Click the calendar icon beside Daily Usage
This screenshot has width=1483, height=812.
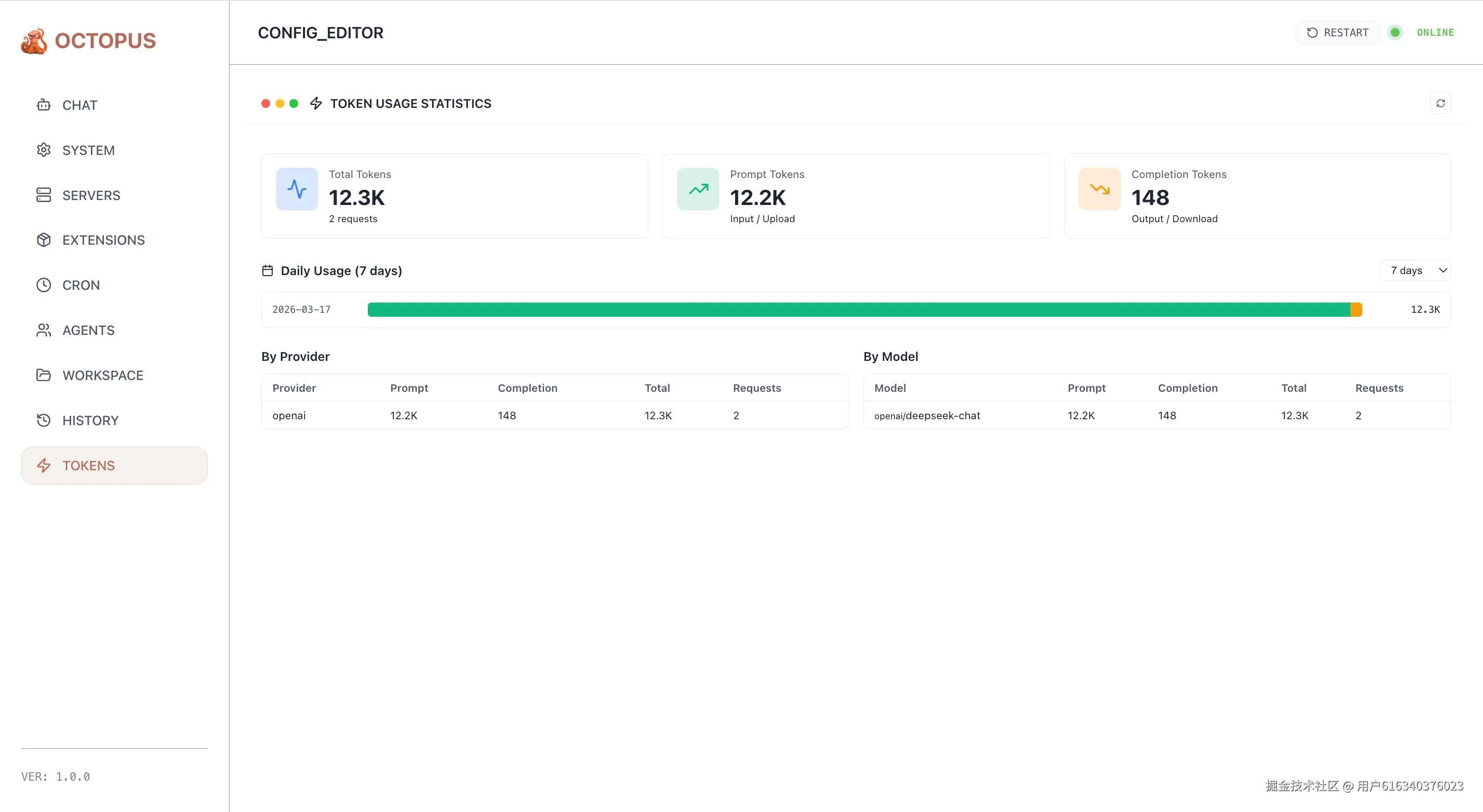click(x=268, y=271)
